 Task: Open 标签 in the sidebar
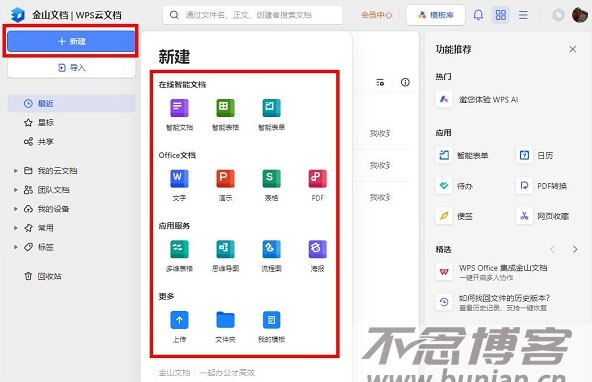tap(39, 247)
